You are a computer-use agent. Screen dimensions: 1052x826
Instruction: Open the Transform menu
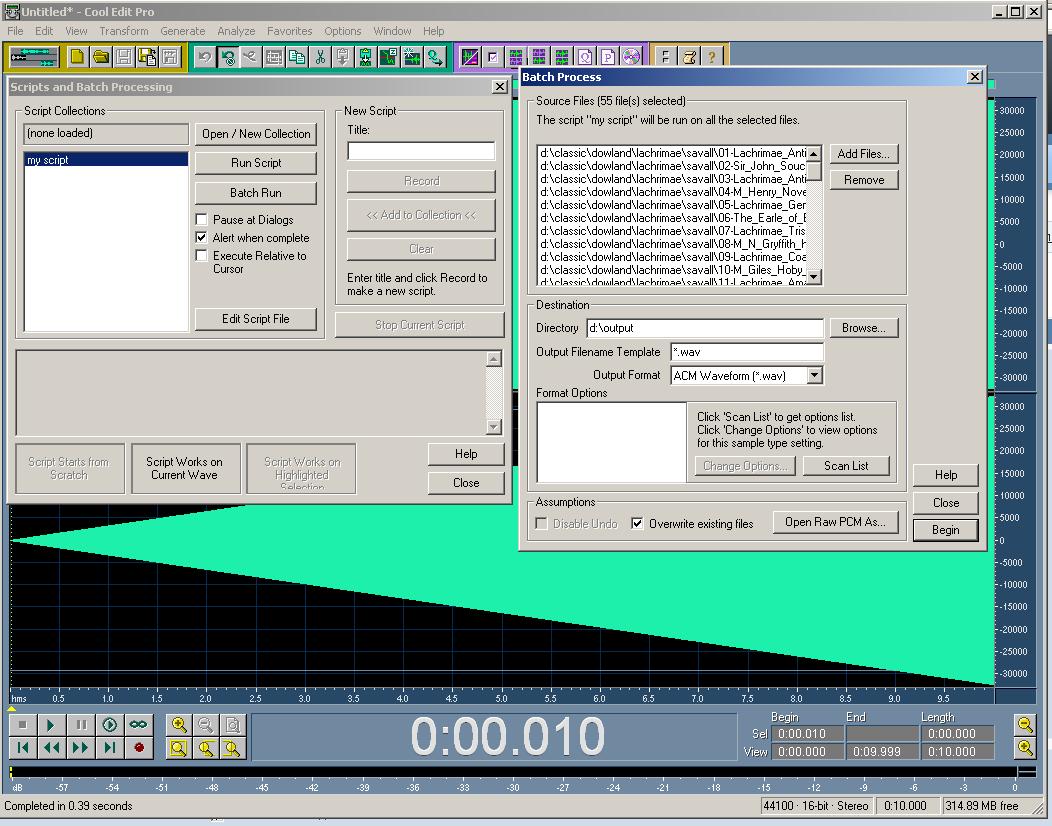coord(124,31)
